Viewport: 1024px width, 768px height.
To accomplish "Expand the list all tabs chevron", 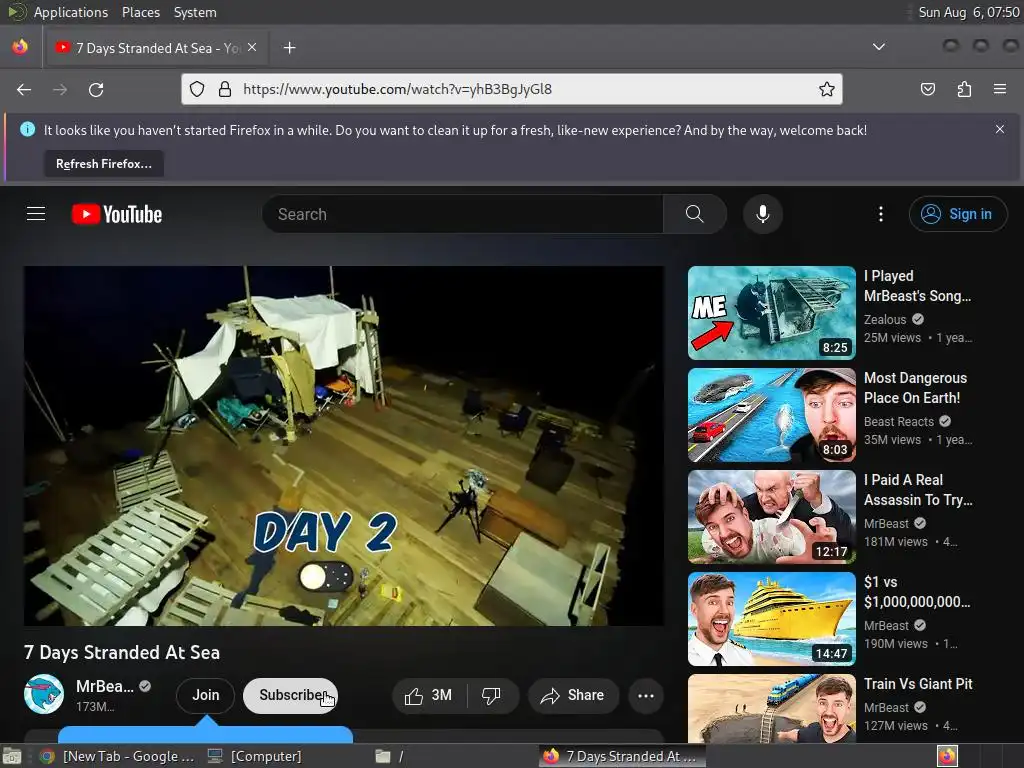I will [x=879, y=47].
